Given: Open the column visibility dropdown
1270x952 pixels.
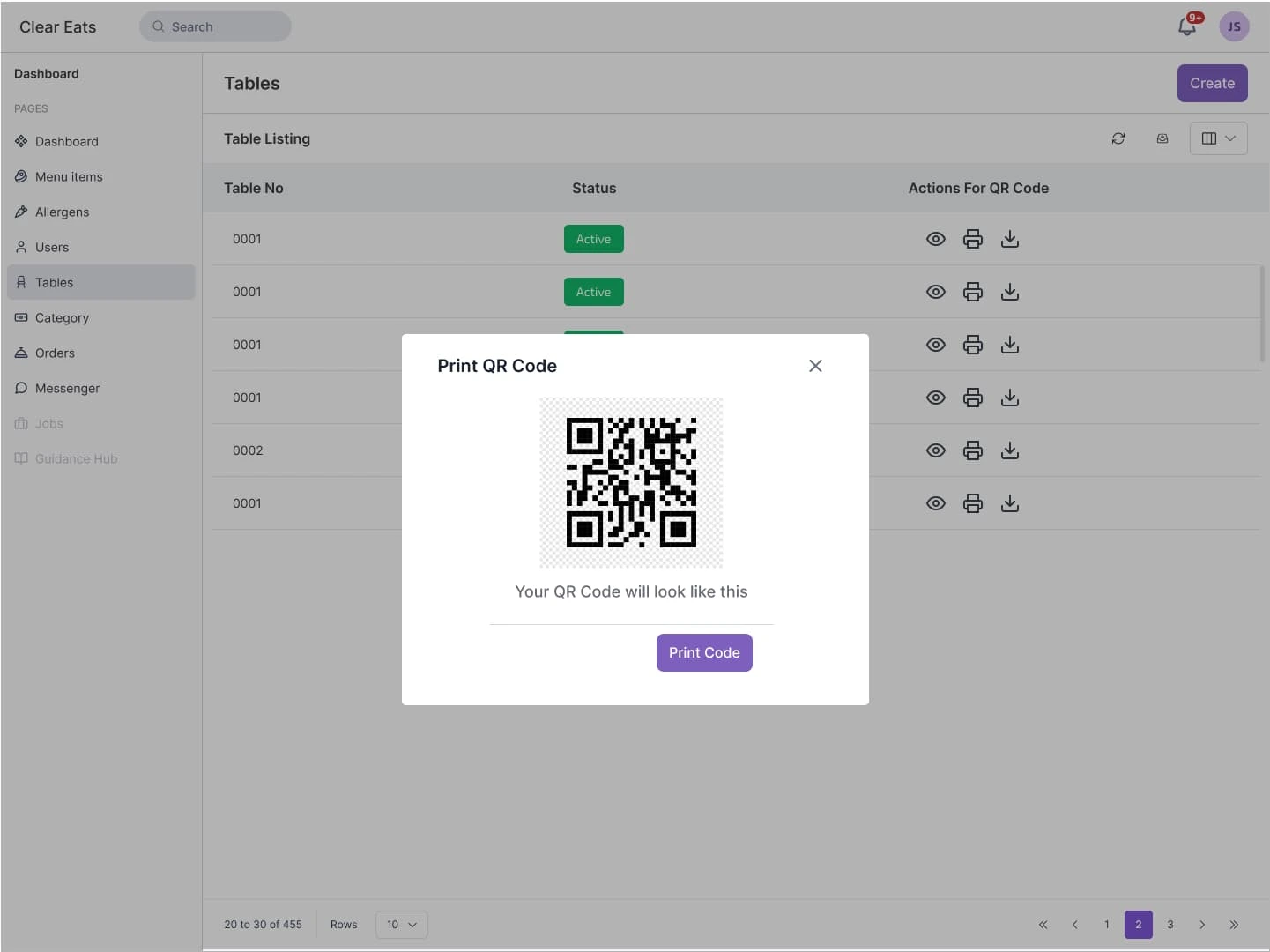Looking at the screenshot, I should tap(1219, 138).
